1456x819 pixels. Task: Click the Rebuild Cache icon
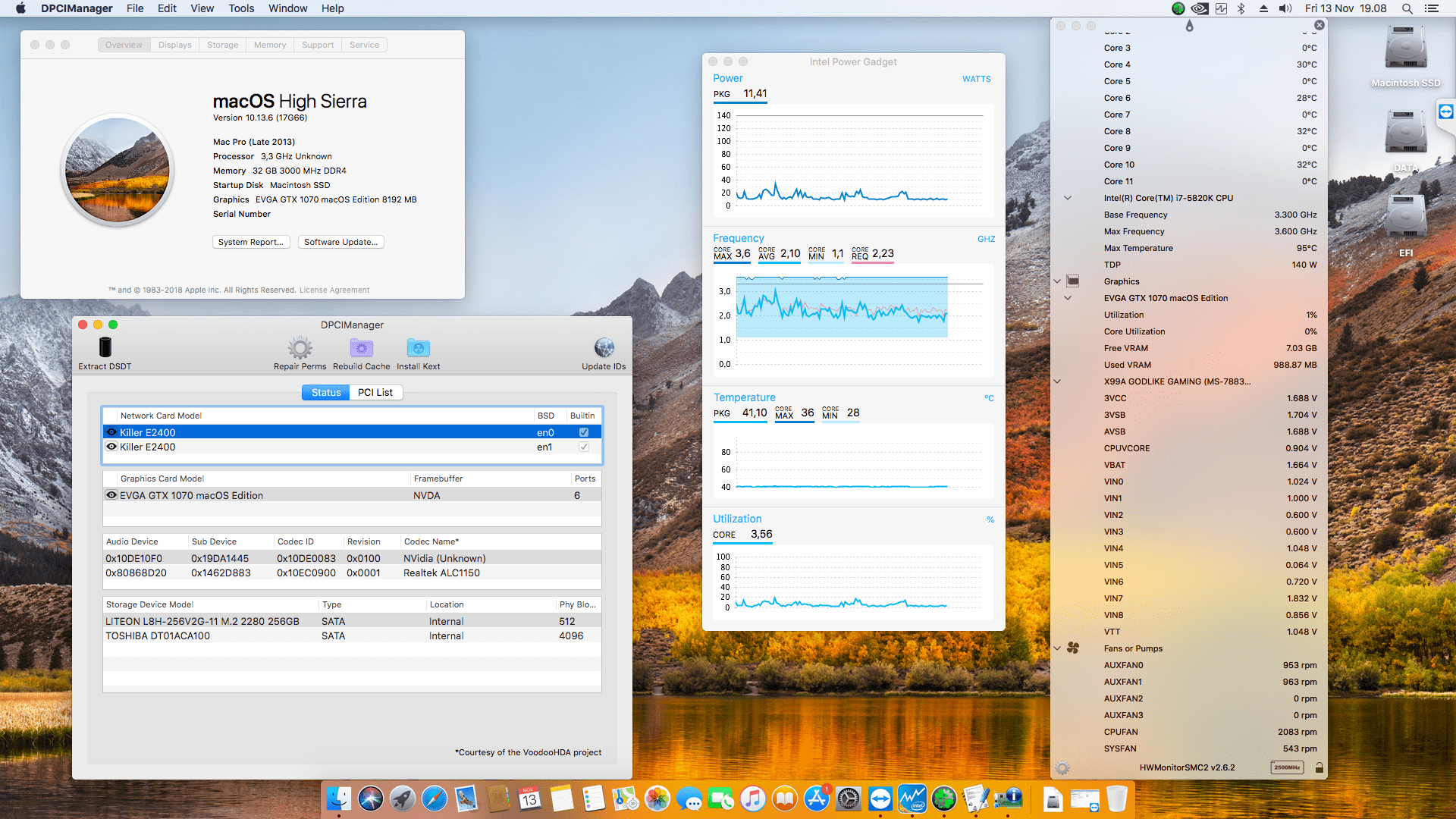point(362,348)
